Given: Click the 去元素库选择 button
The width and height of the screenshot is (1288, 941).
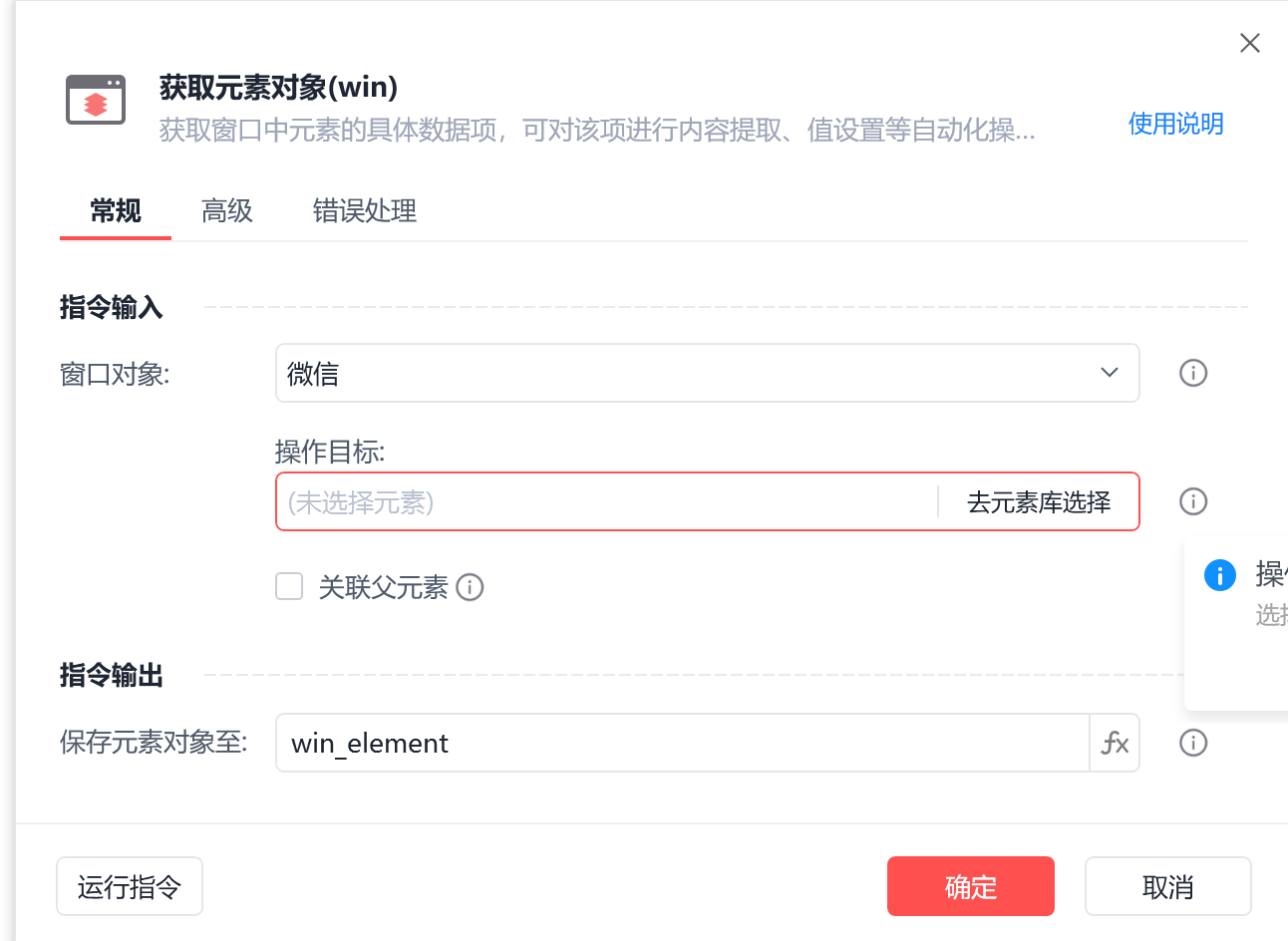Looking at the screenshot, I should coord(1039,502).
